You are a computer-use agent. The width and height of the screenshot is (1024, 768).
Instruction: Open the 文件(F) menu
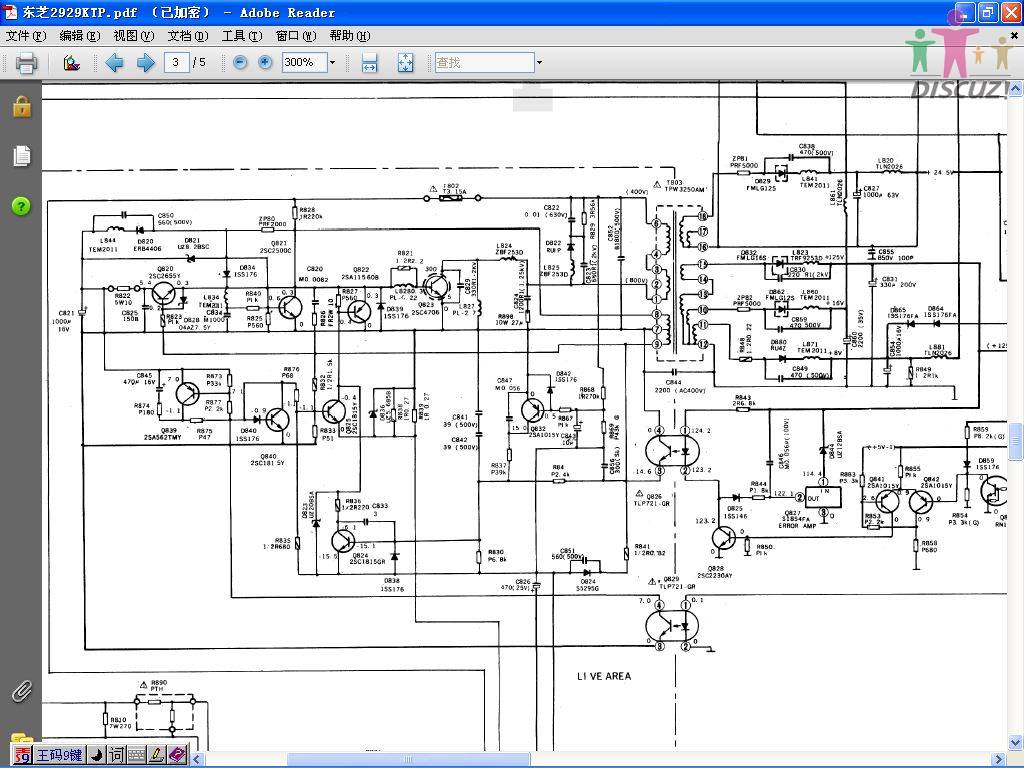point(26,35)
